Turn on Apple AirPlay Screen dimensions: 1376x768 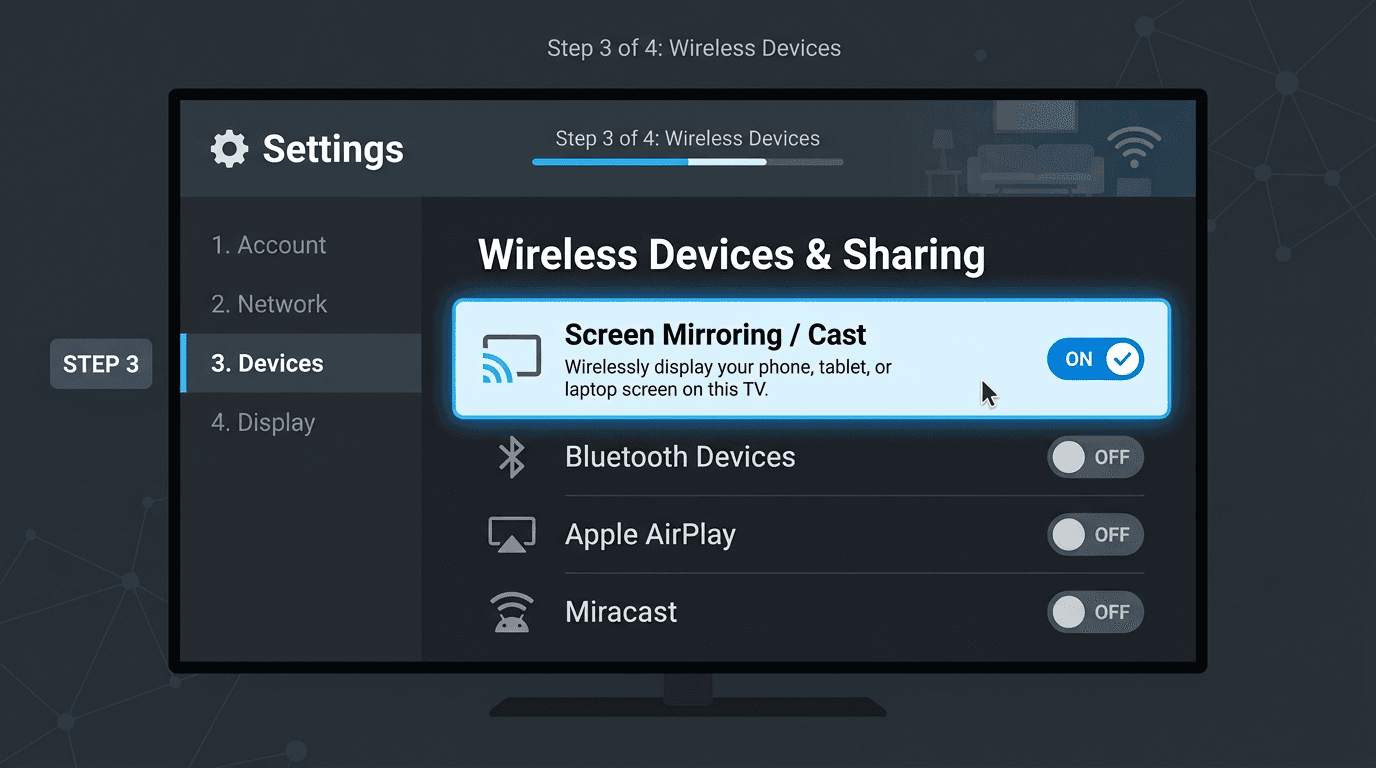1095,534
